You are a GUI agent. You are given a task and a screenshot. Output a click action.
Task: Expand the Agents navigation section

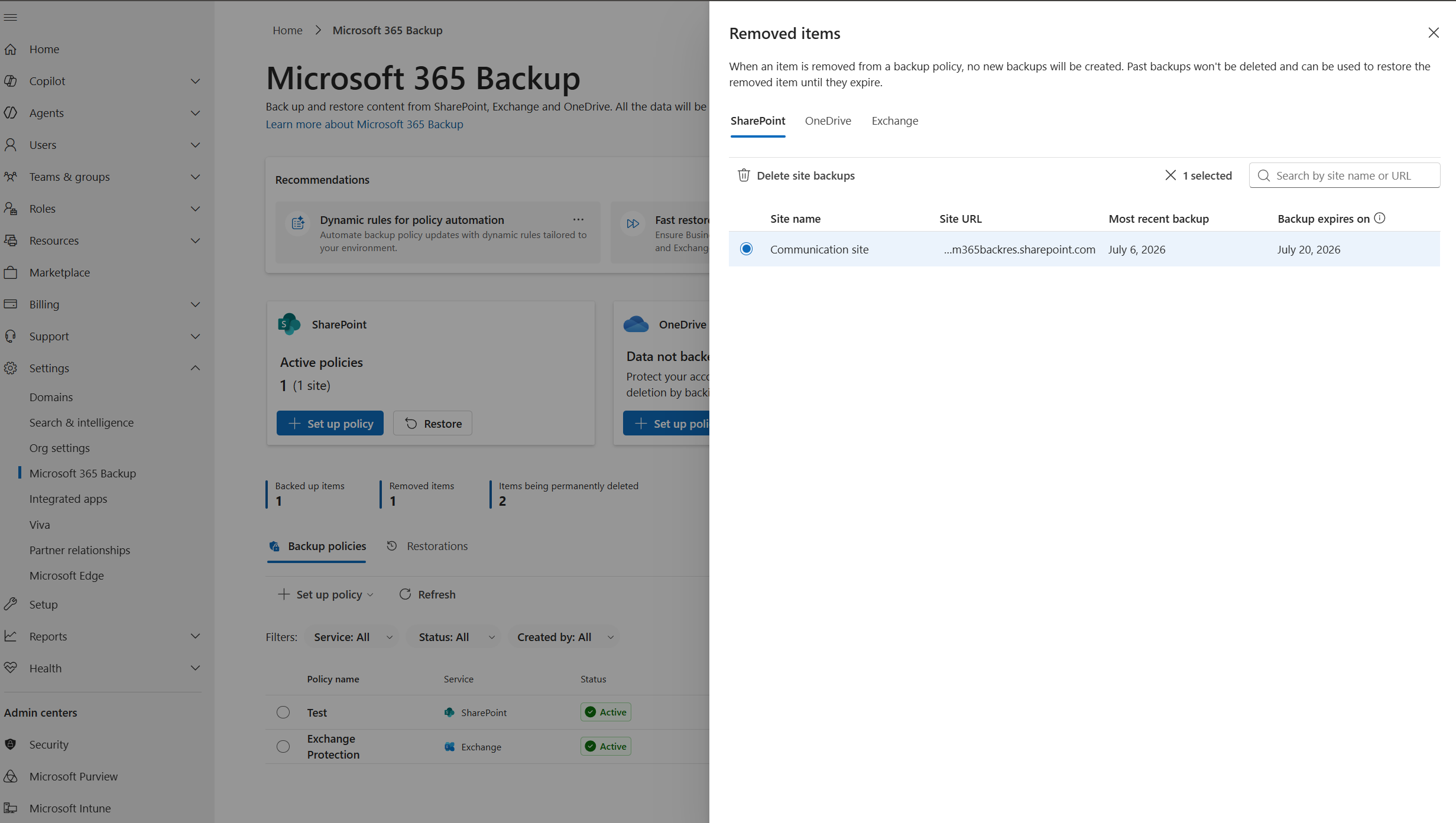[196, 113]
